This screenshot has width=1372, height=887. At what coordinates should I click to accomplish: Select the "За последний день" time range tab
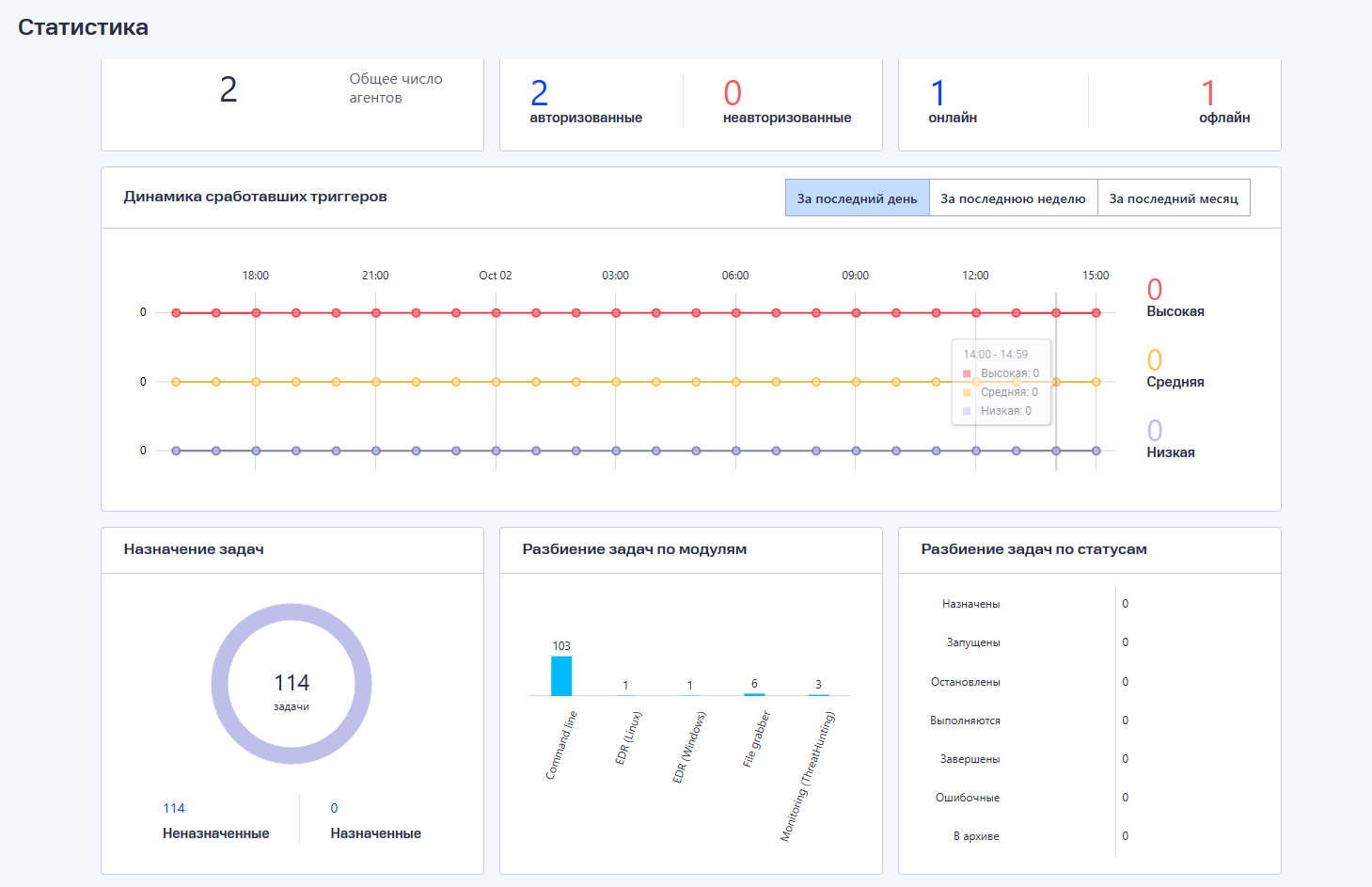pyautogui.click(x=857, y=198)
